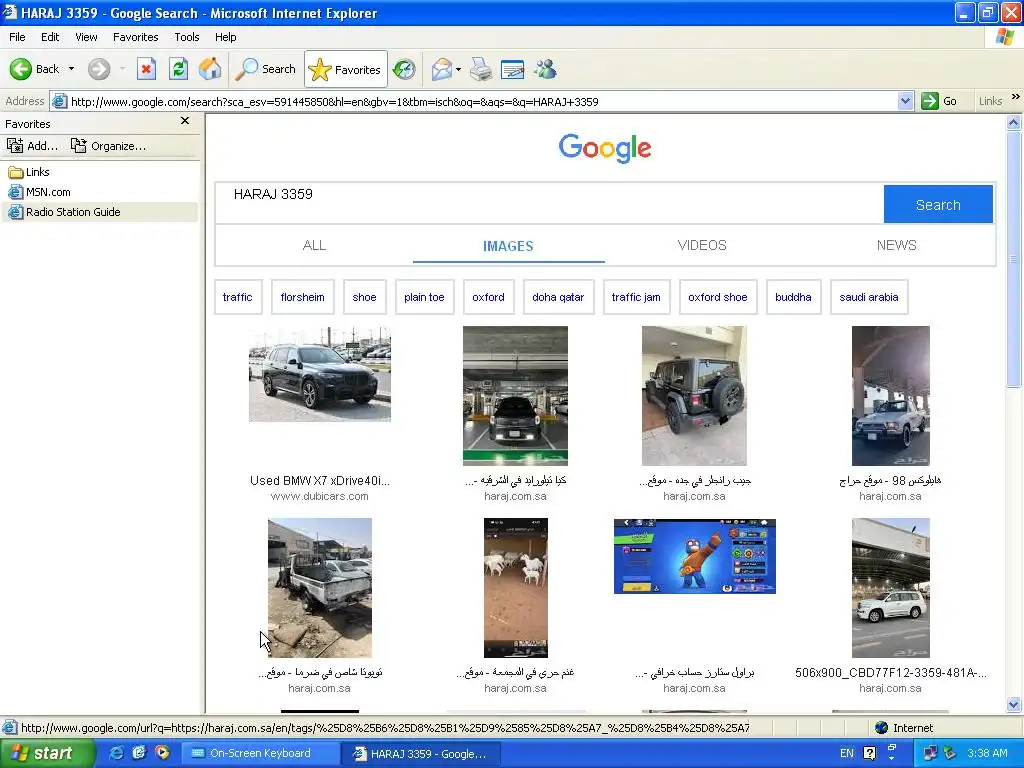Go to the Home page icon
Viewport: 1024px width, 768px height.
tap(210, 69)
